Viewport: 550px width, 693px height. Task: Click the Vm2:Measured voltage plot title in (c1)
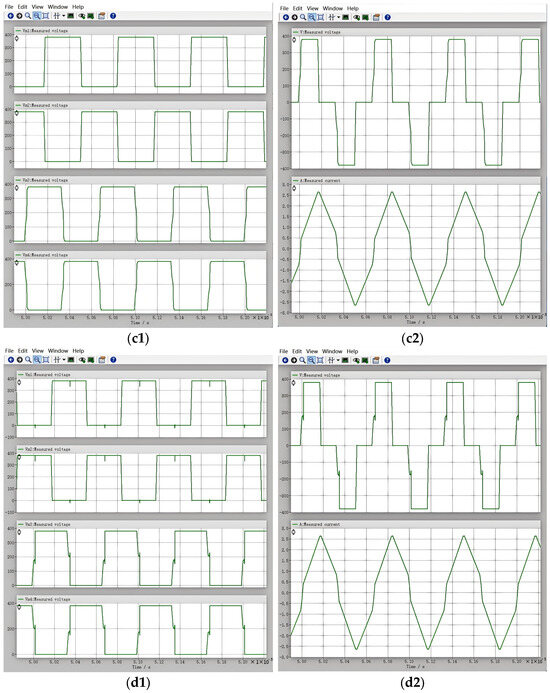coord(45,106)
